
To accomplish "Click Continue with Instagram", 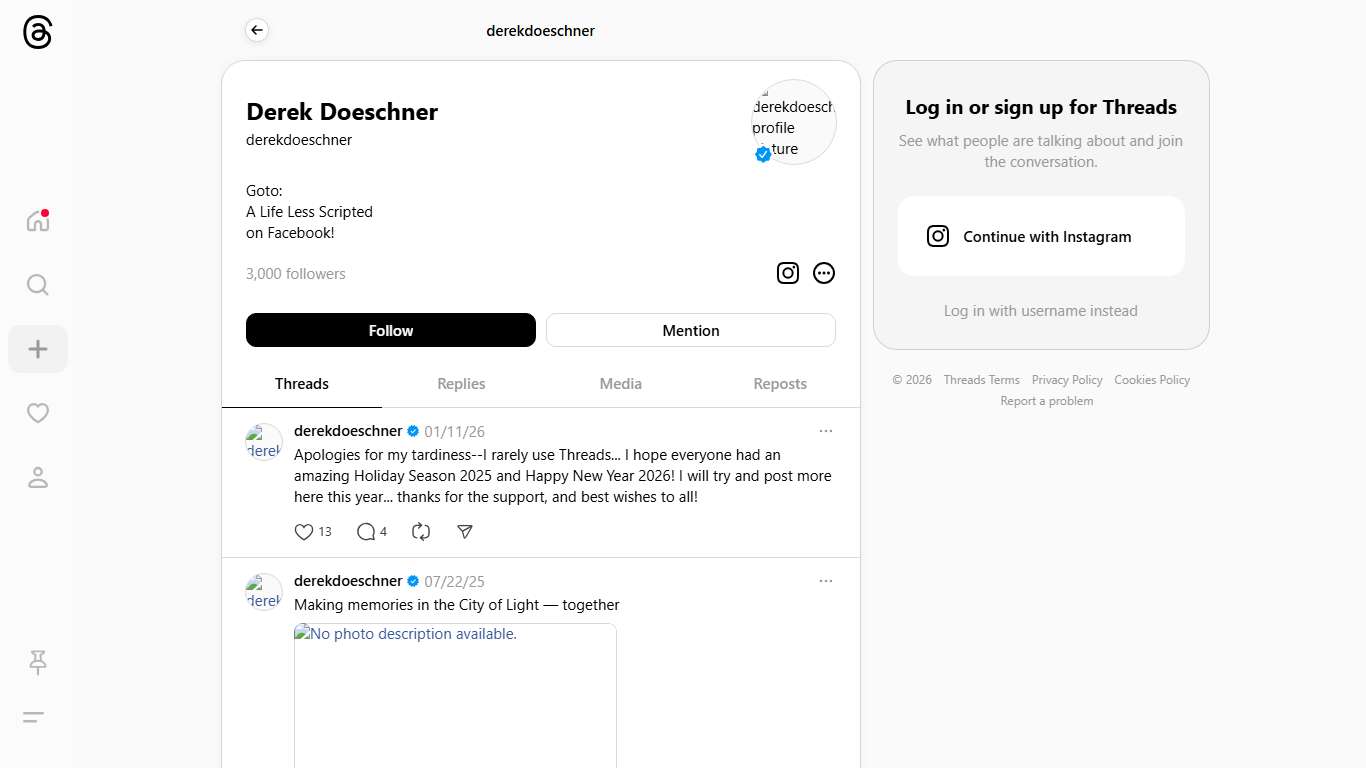I will pyautogui.click(x=1040, y=236).
